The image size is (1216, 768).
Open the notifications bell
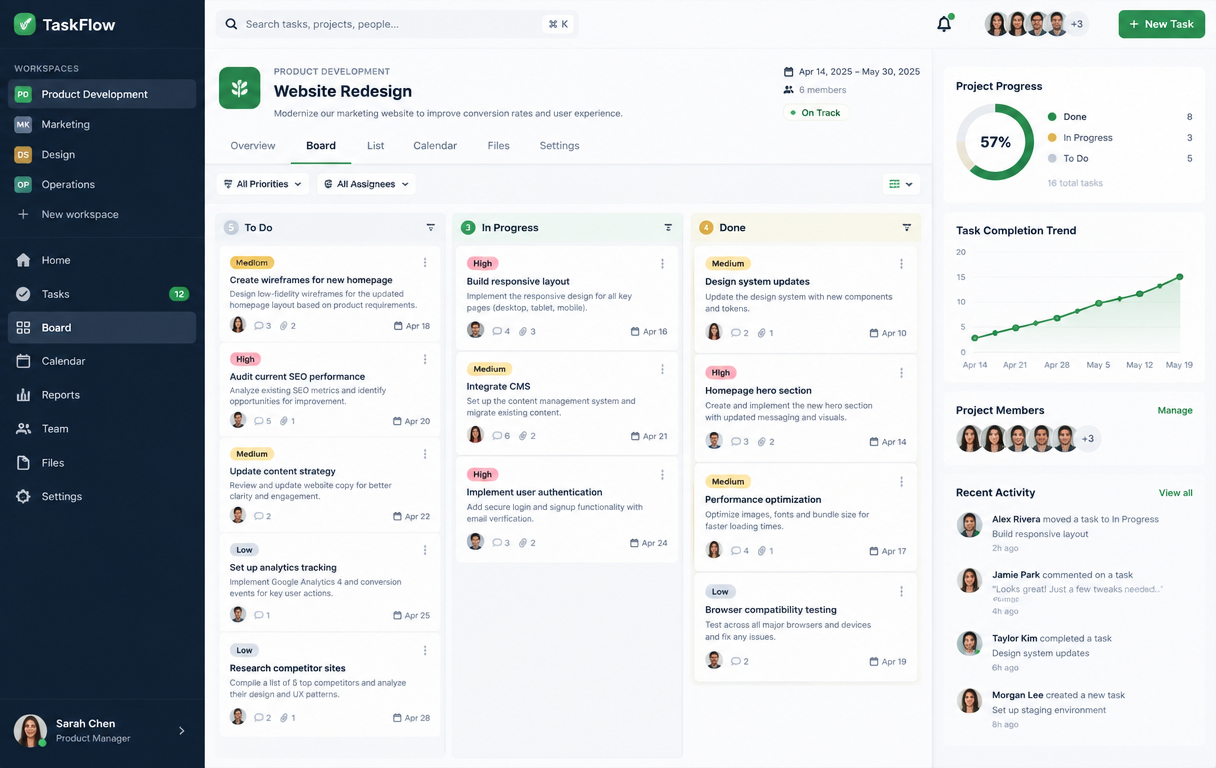[x=944, y=24]
